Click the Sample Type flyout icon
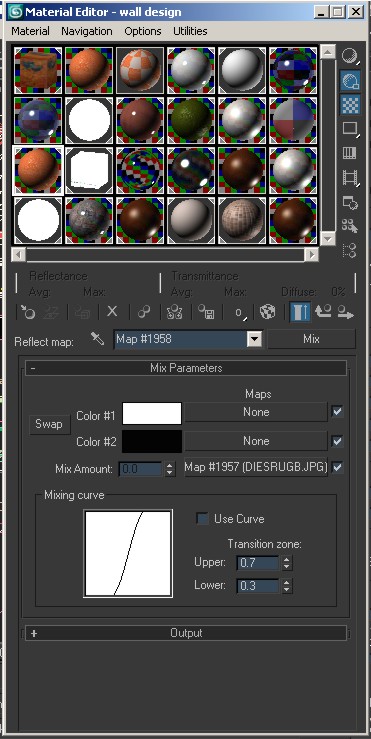This screenshot has height=739, width=371. point(350,56)
